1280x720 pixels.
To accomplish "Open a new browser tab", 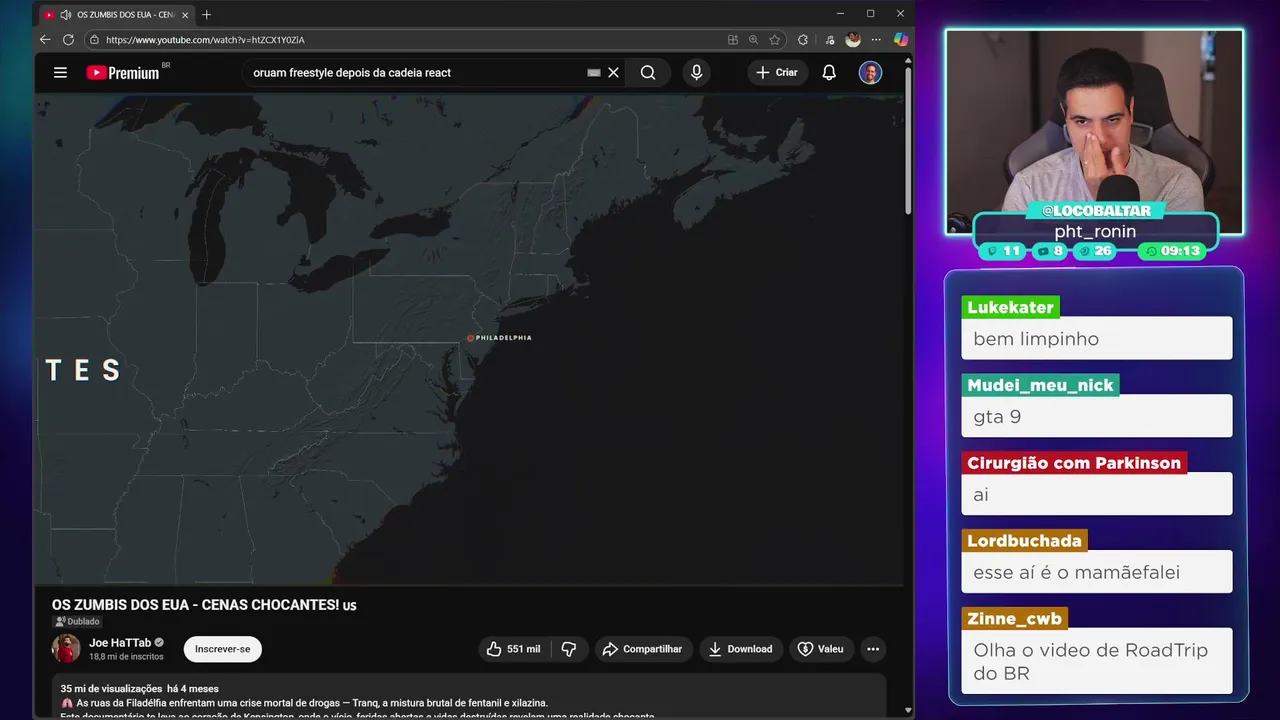I will coord(207,15).
